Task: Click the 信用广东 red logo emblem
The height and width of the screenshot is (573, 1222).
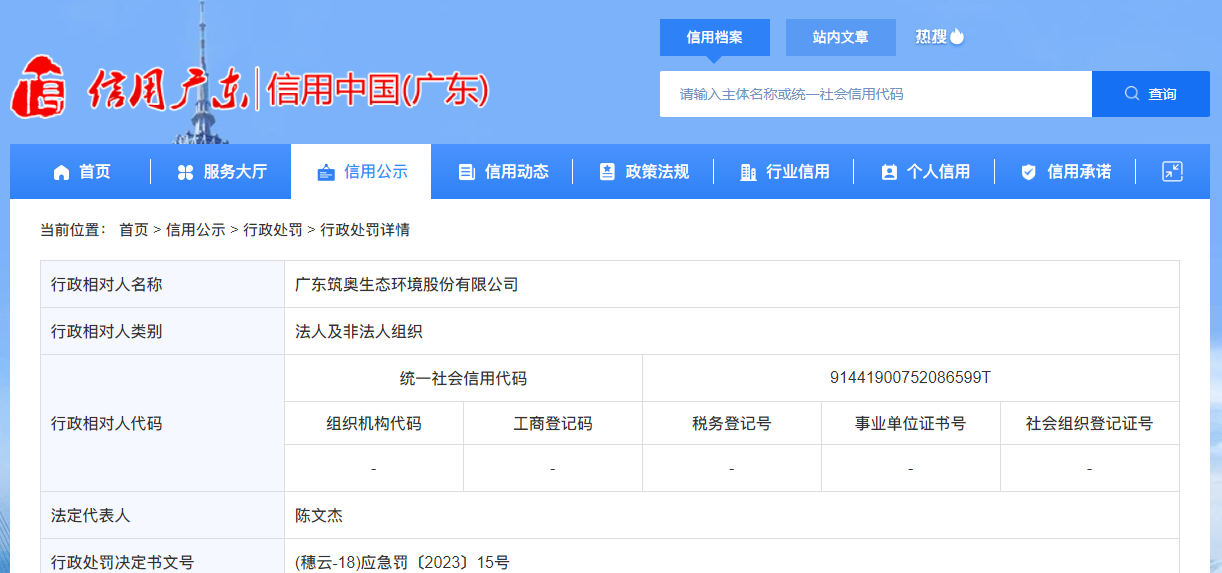Action: pyautogui.click(x=38, y=87)
